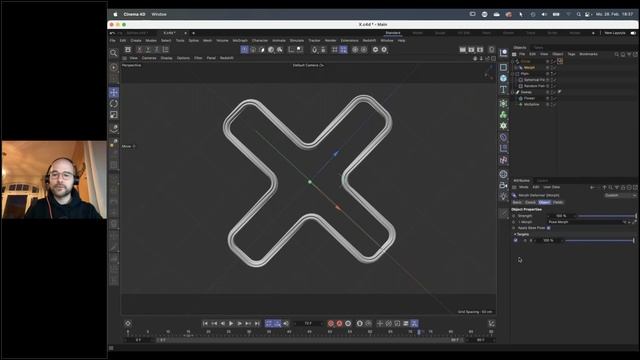
Task: Click the attribute manager lock icon
Action: [623, 187]
